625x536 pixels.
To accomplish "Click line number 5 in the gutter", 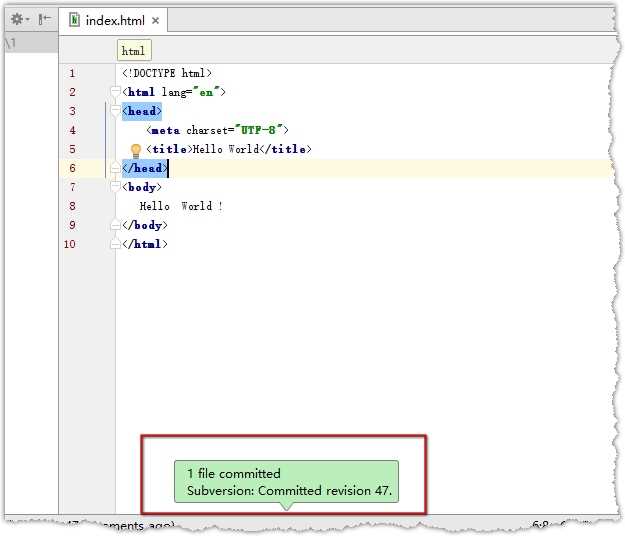I will (x=72, y=149).
